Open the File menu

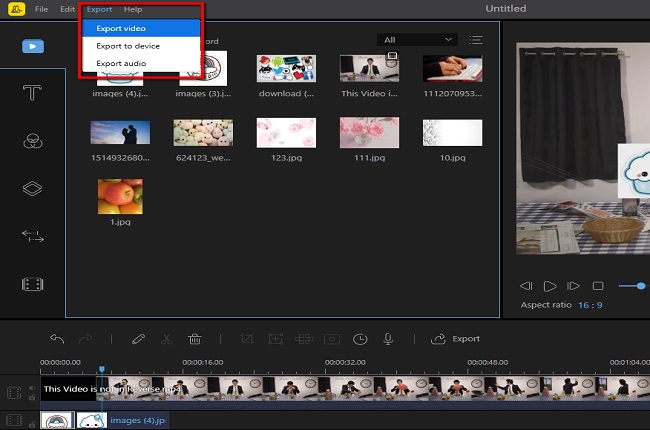41,9
